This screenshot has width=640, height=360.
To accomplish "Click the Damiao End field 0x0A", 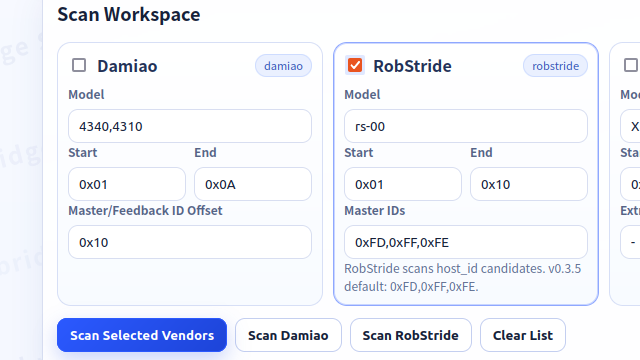I will coord(253,184).
